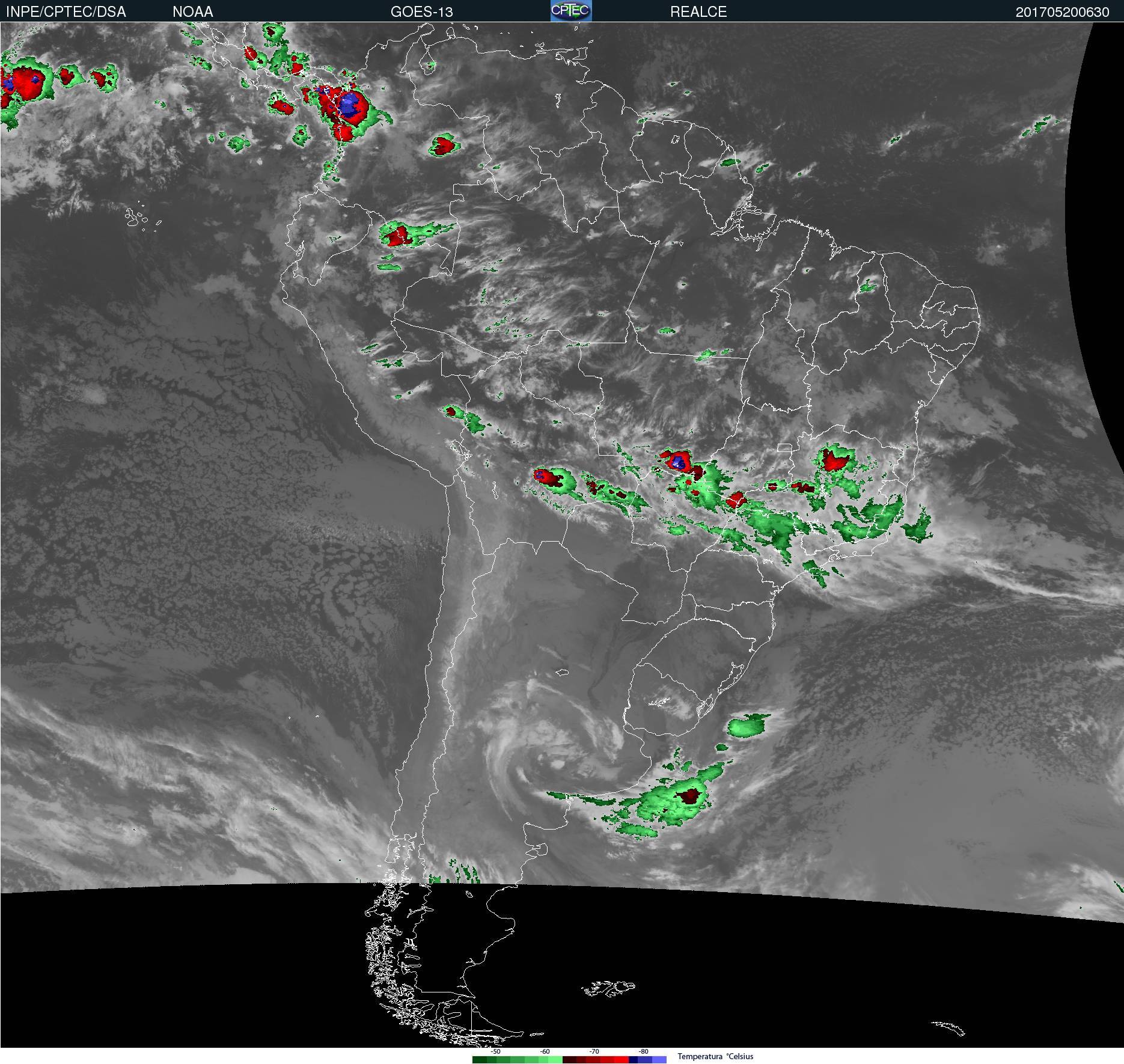Click the INPE/CPTEC/DSA header label

66,12
